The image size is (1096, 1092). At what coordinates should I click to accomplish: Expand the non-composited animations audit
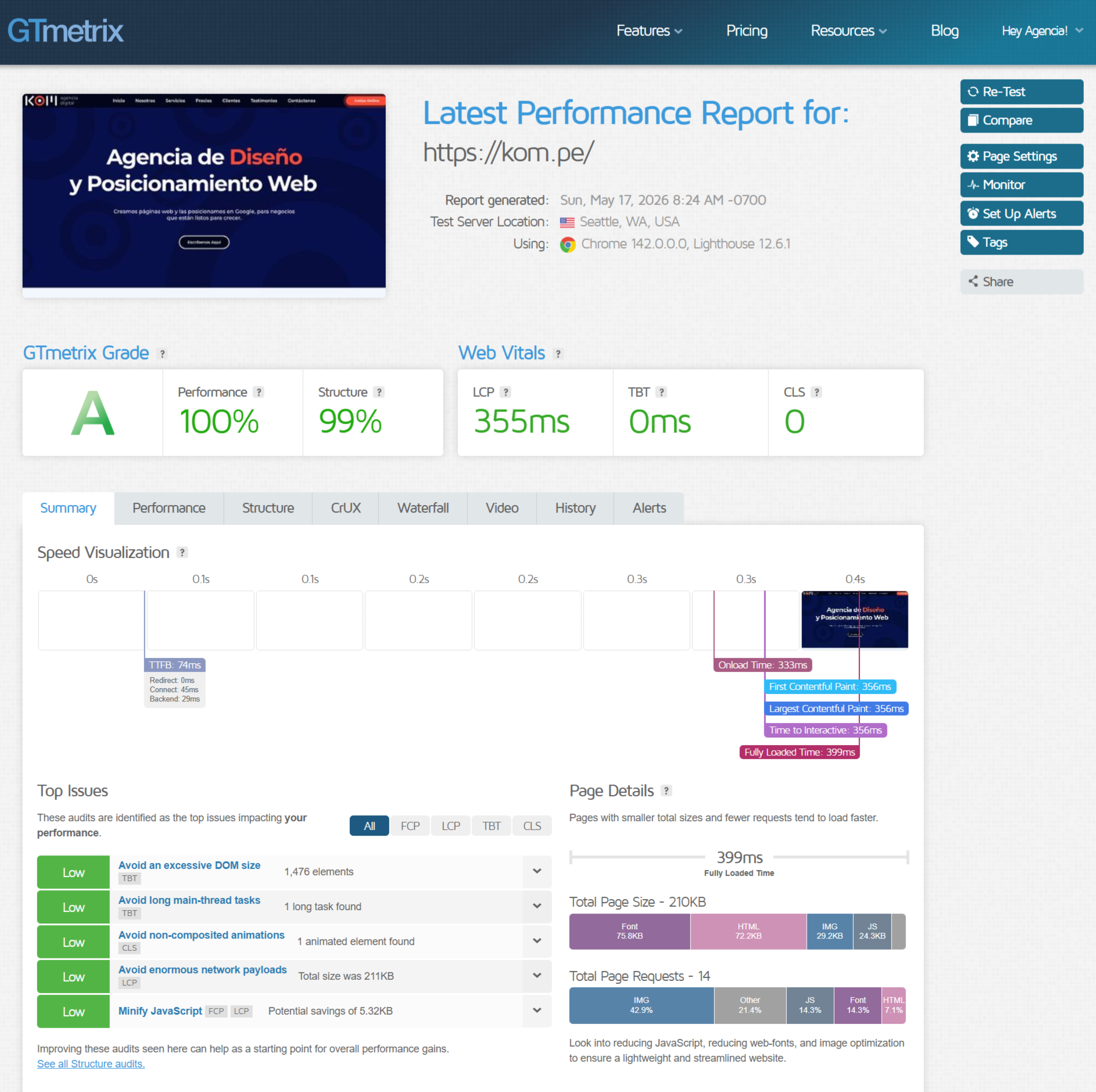coord(537,941)
